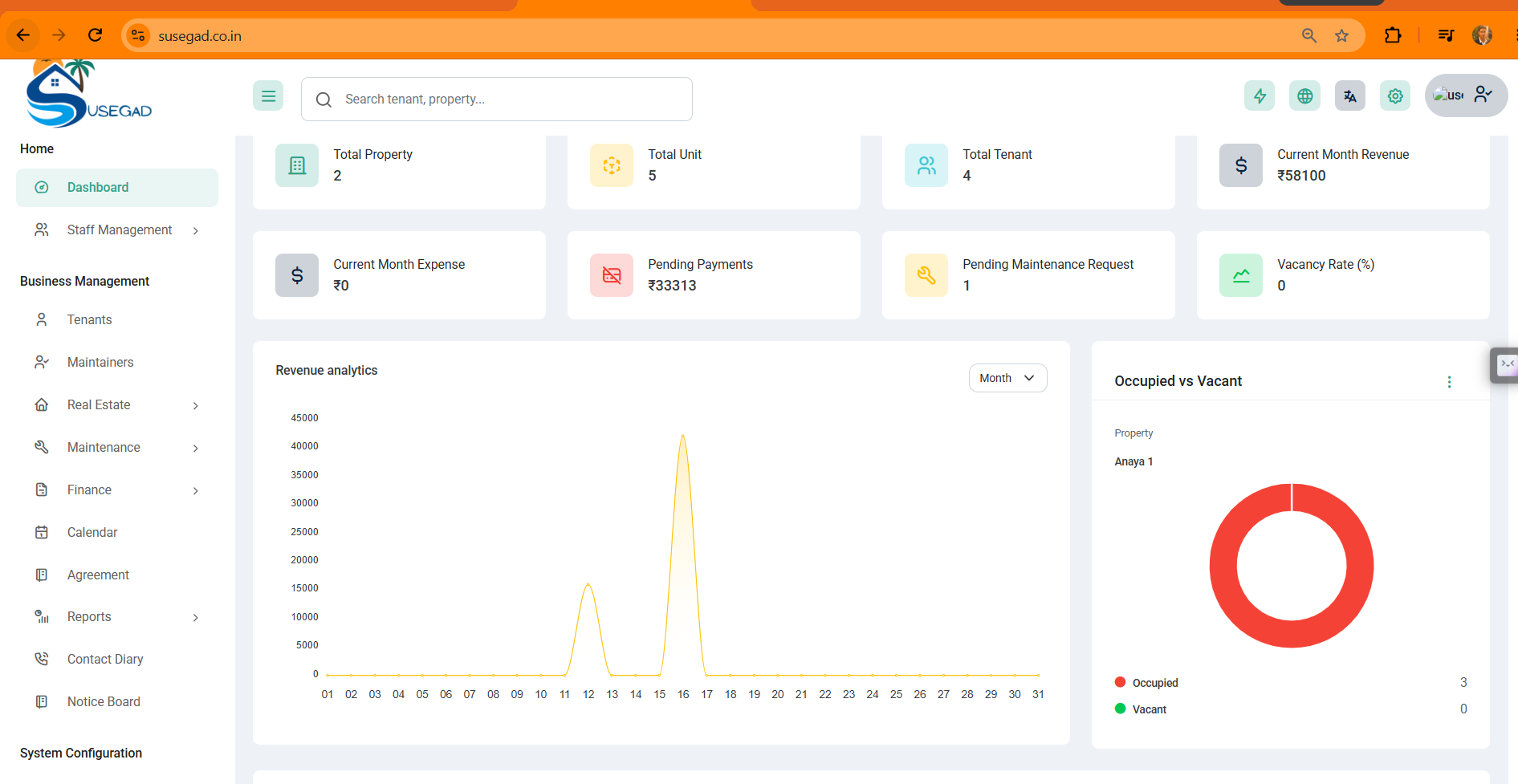Click the address bar URL susegad.co.in
Viewport: 1518px width, 784px height.
(200, 36)
